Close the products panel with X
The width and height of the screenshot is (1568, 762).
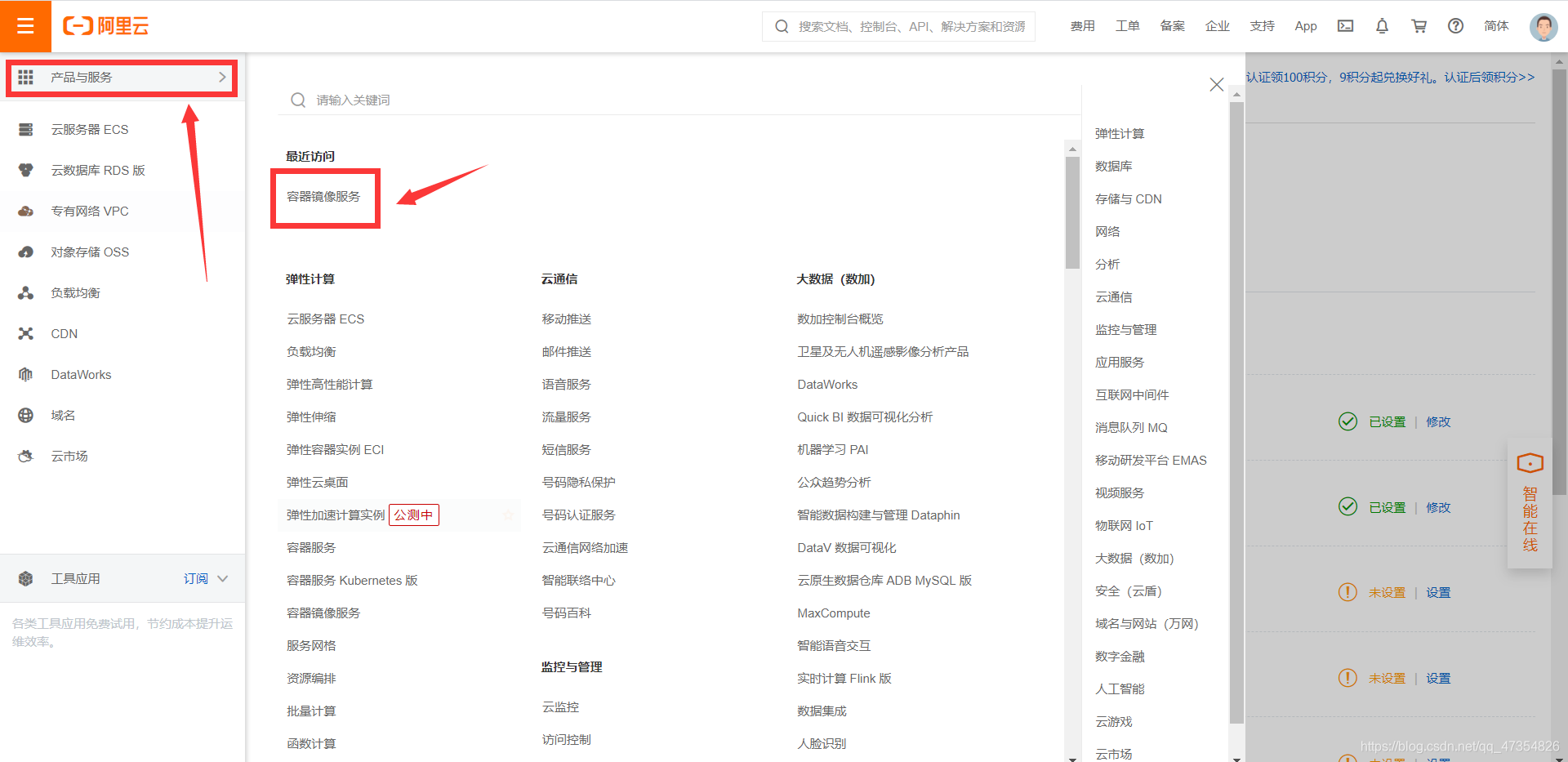[1217, 84]
